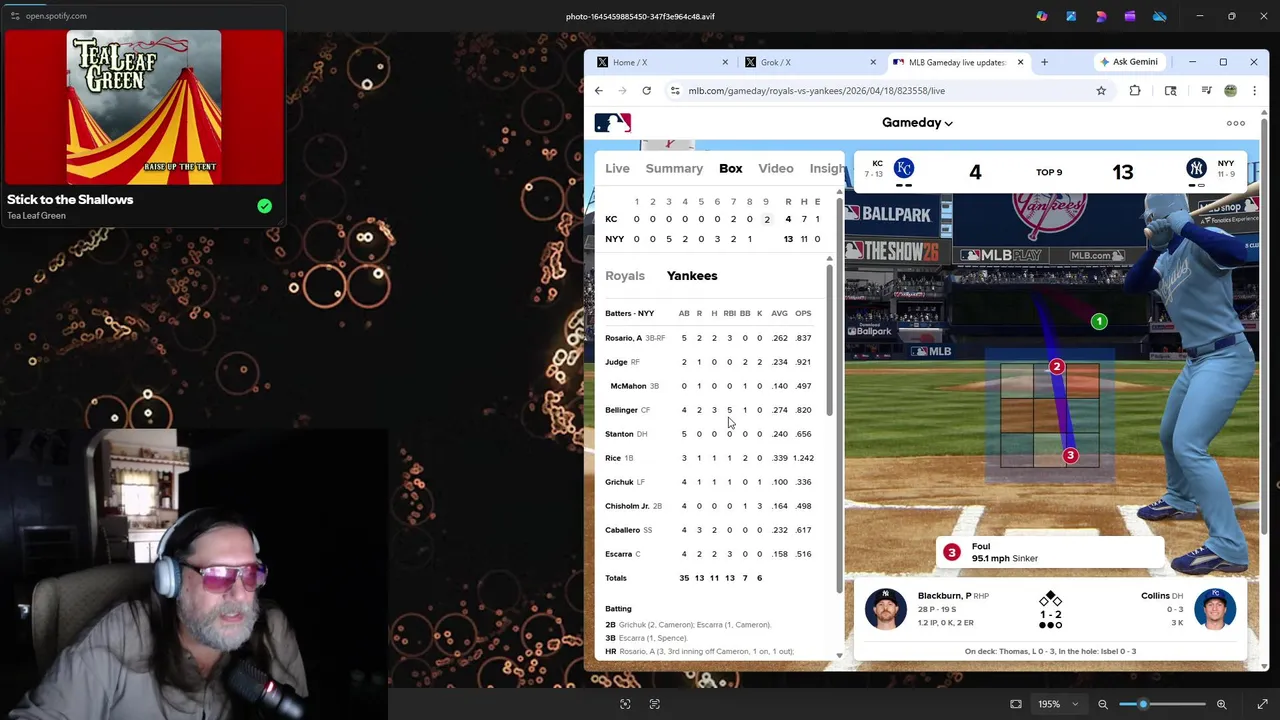This screenshot has width=1280, height=720.
Task: Open Chisholm Jr. player link
Action: [x=627, y=506]
